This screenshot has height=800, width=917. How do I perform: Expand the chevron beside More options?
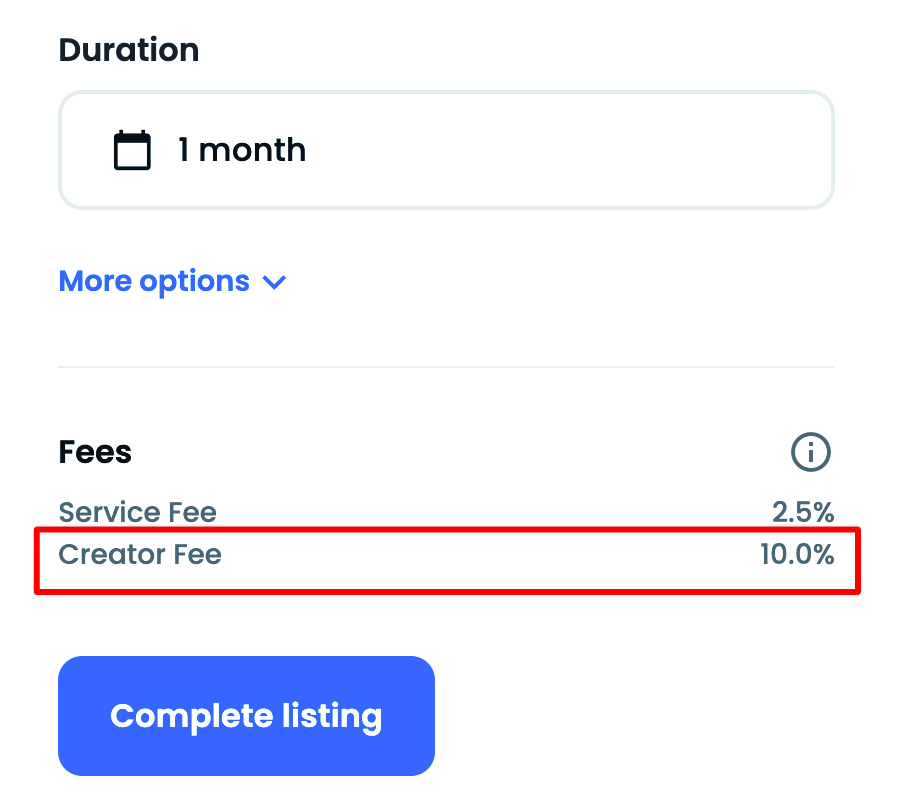coord(274,282)
